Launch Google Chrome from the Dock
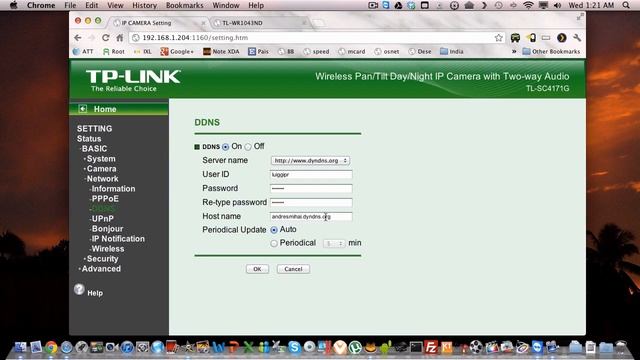640x360 pixels. pos(51,347)
